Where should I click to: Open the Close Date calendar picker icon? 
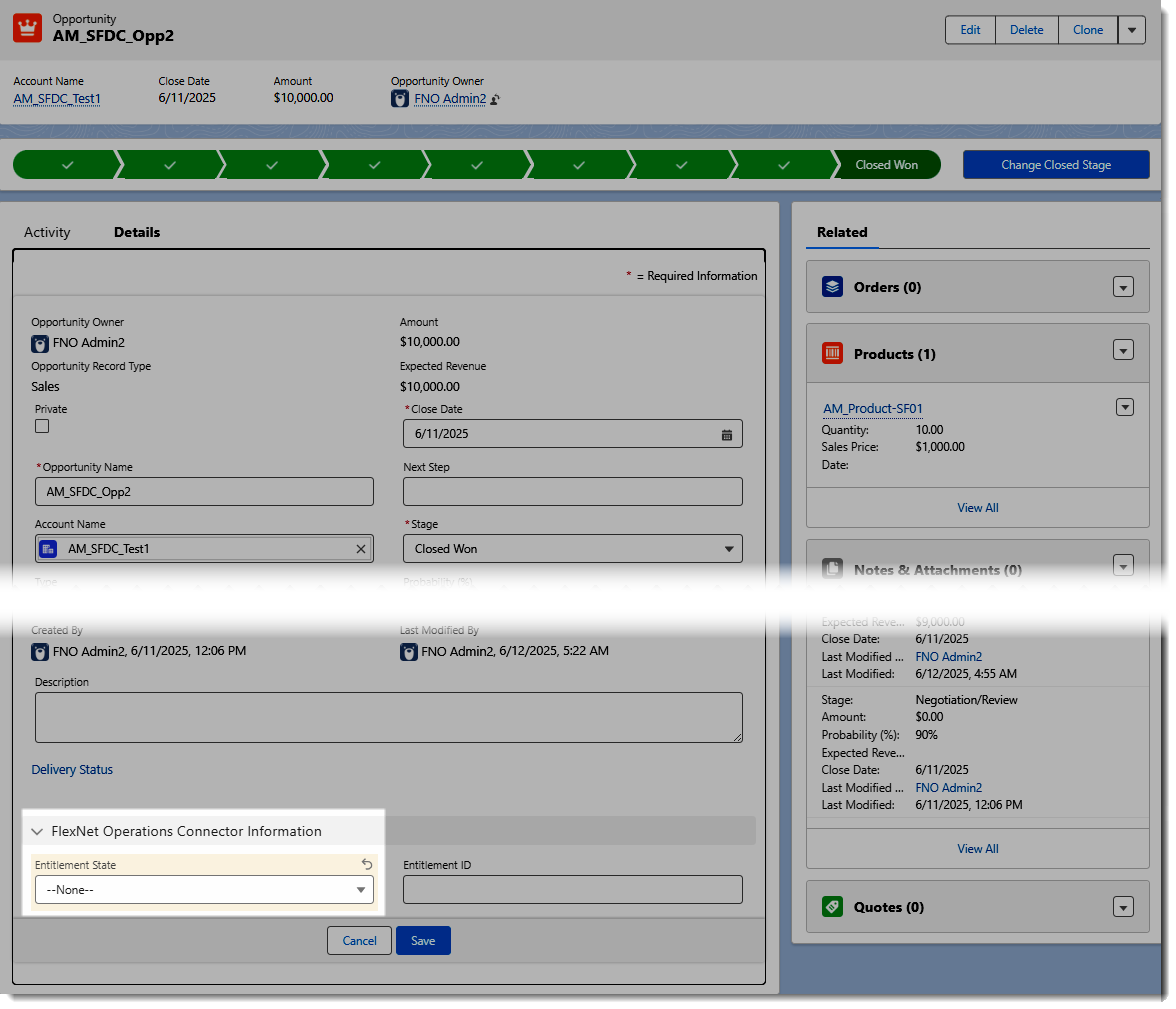pyautogui.click(x=727, y=434)
